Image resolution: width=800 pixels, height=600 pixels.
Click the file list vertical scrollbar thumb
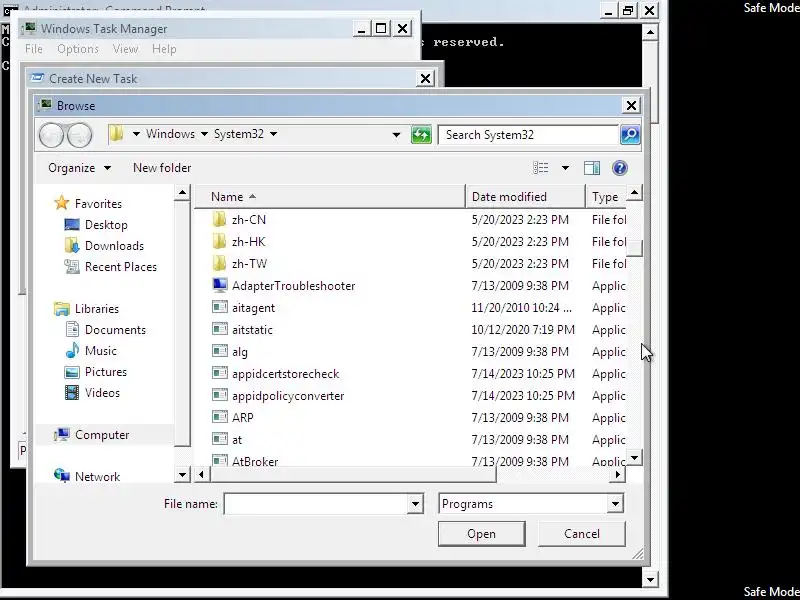tap(635, 248)
